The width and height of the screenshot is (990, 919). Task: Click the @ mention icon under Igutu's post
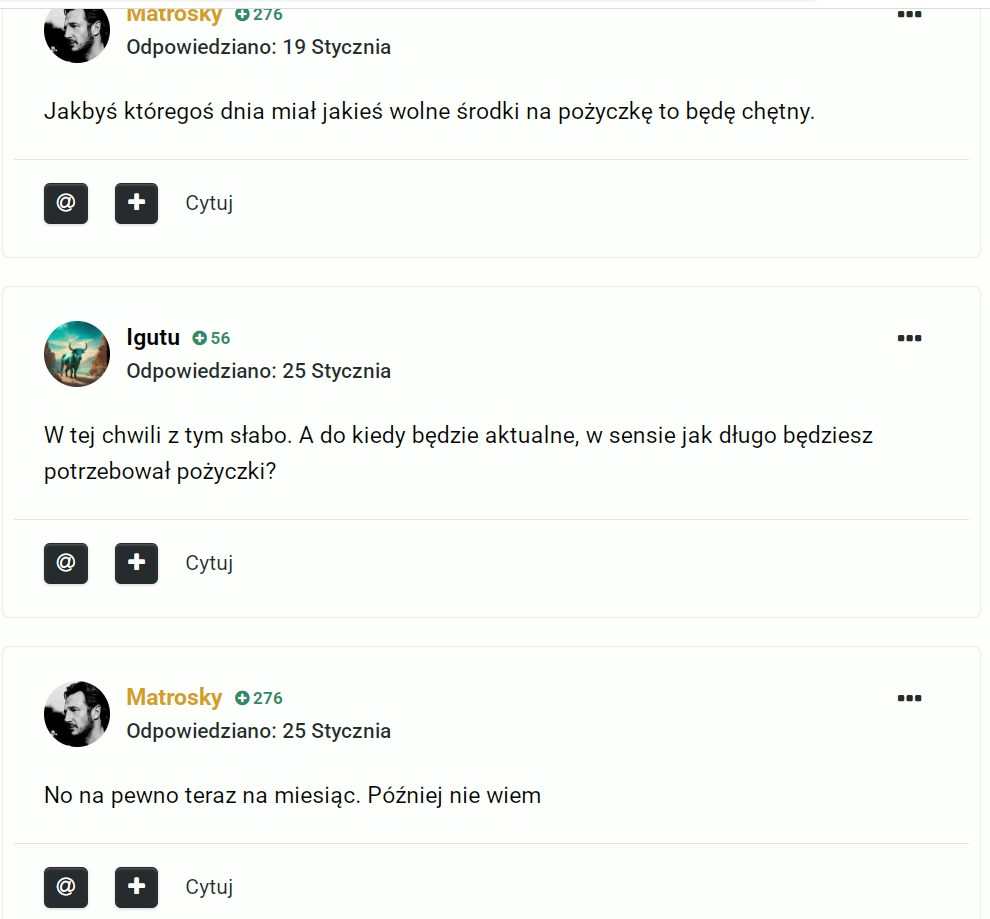pos(66,563)
